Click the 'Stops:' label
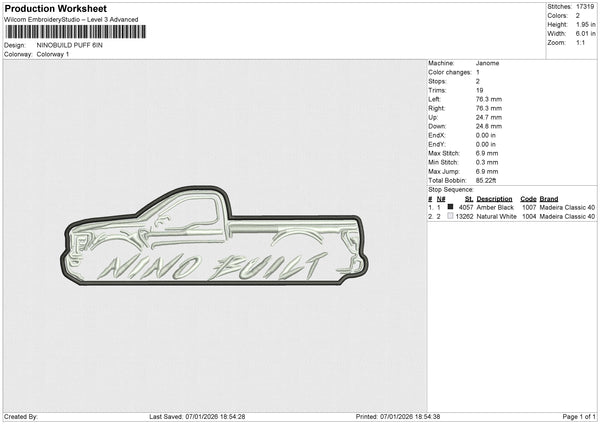 click(437, 82)
